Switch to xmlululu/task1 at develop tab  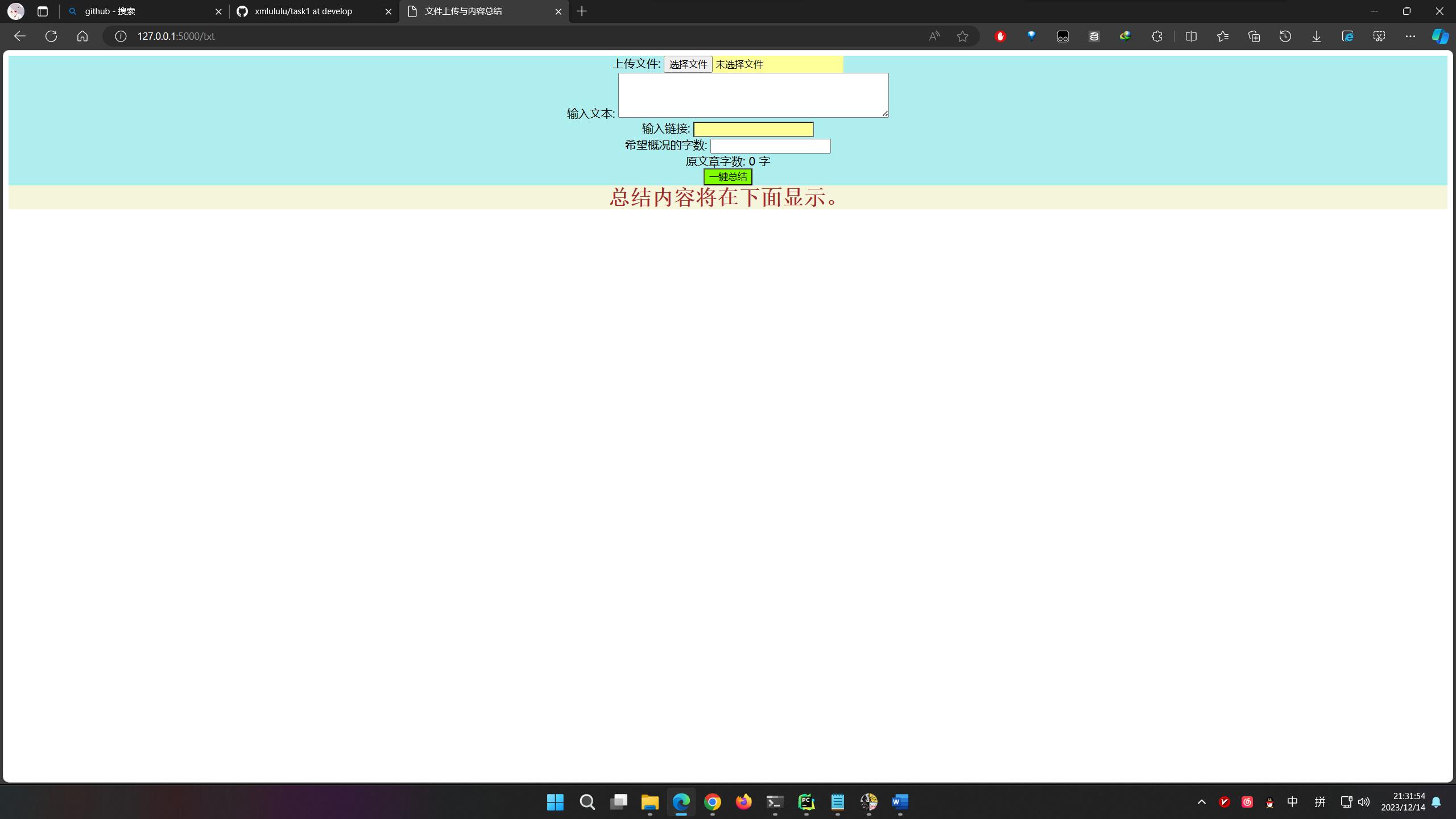coord(313,11)
